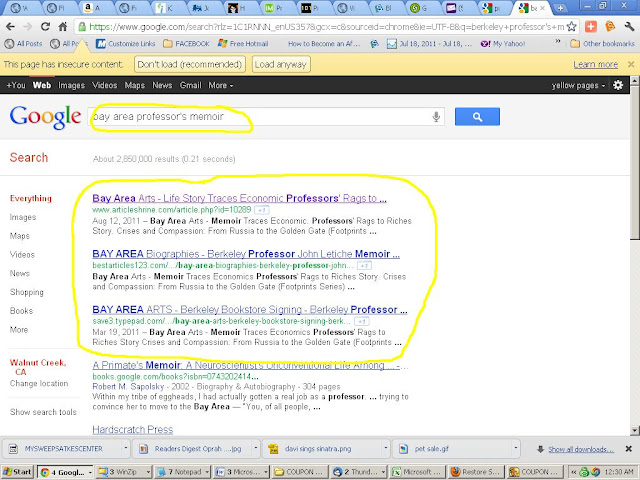Go to the browser home page
The image size is (640, 480).
coord(62,27)
